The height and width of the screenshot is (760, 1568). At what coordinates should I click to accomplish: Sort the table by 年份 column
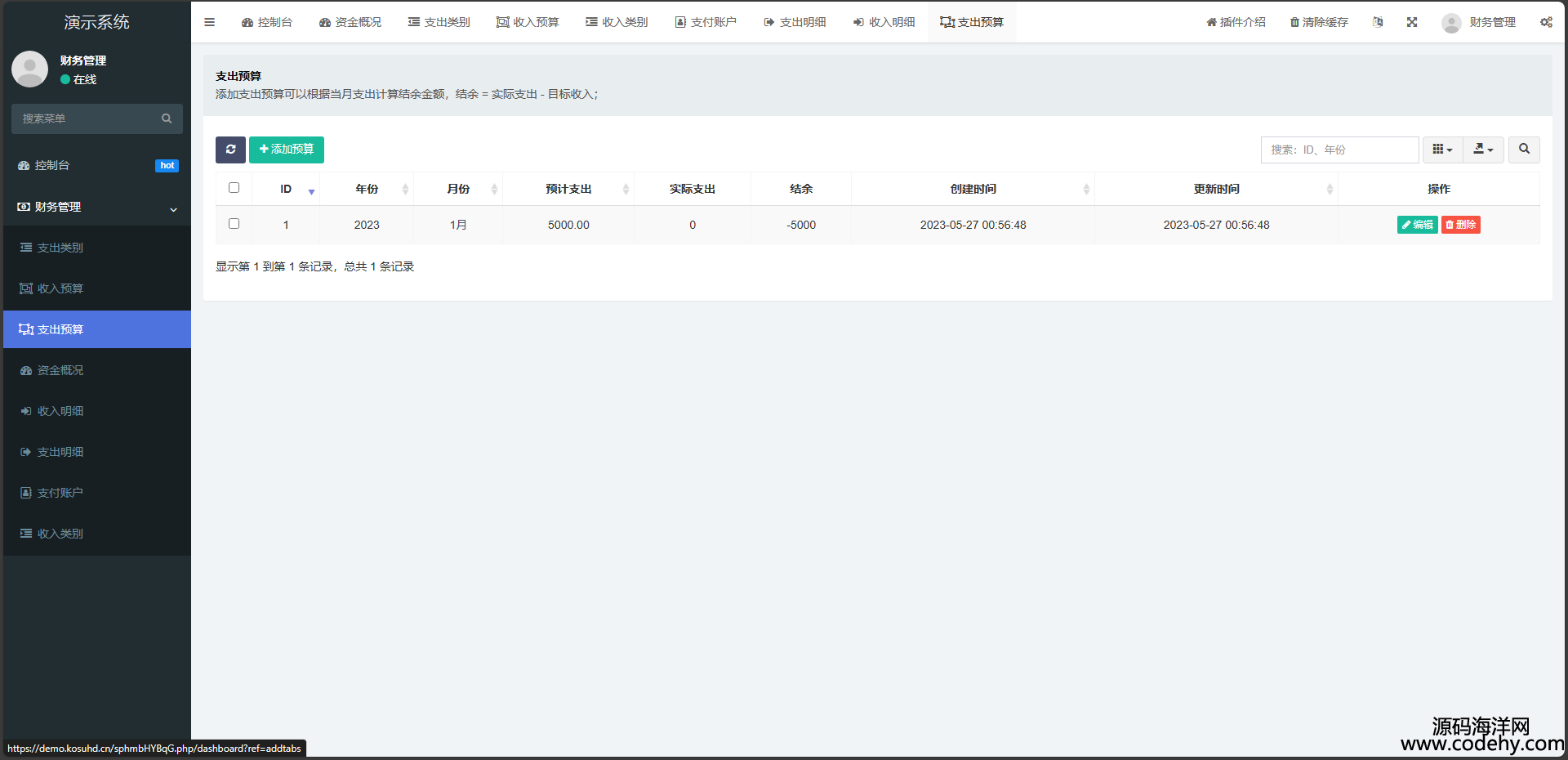(367, 189)
